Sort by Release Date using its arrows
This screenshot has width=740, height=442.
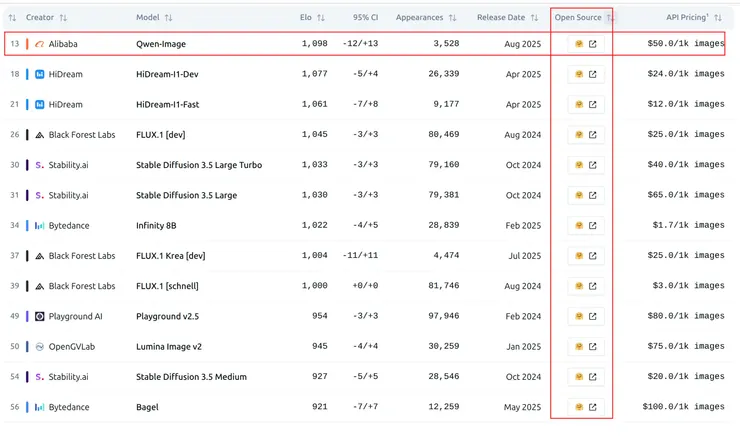[x=534, y=17]
